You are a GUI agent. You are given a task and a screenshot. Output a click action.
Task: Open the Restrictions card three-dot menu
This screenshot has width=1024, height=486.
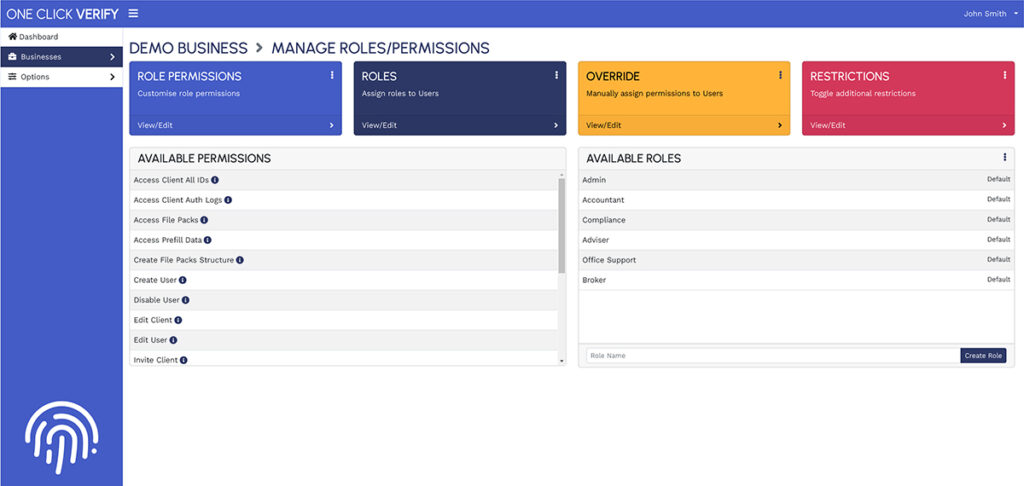[1004, 75]
